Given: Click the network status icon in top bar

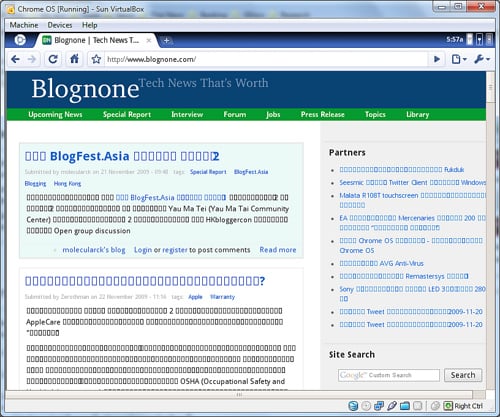Looking at the screenshot, I should pos(479,40).
